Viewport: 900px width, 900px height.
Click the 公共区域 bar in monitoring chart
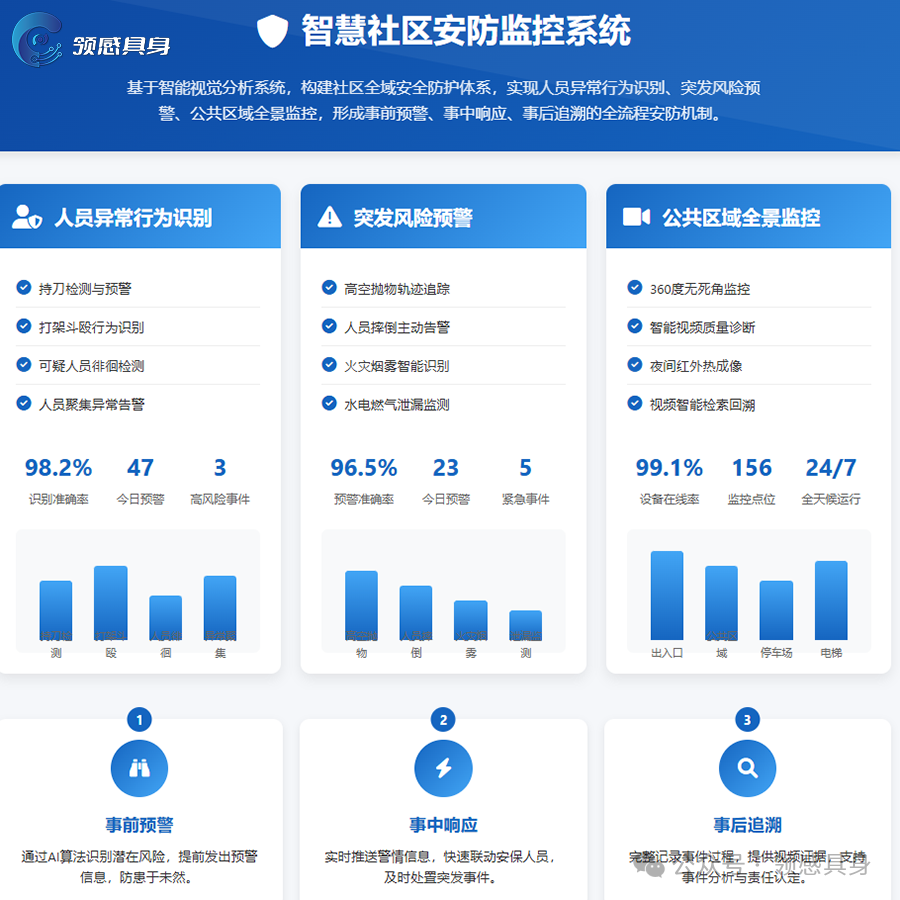[x=721, y=603]
